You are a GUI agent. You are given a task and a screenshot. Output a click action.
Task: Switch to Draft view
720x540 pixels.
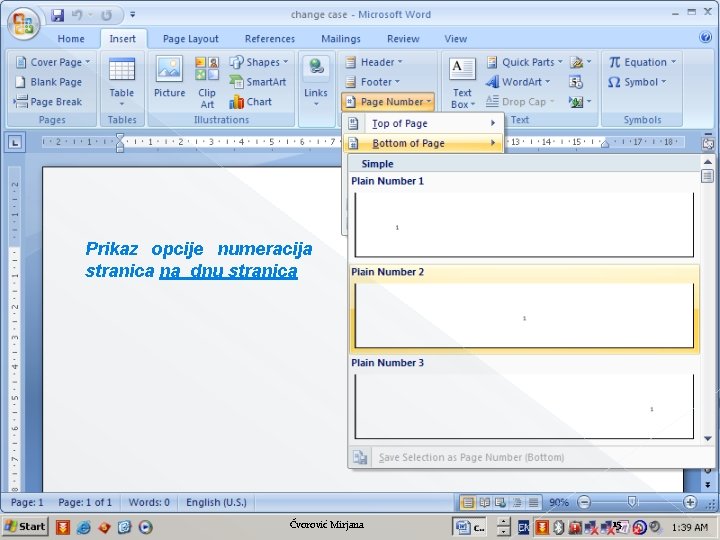pyautogui.click(x=533, y=502)
